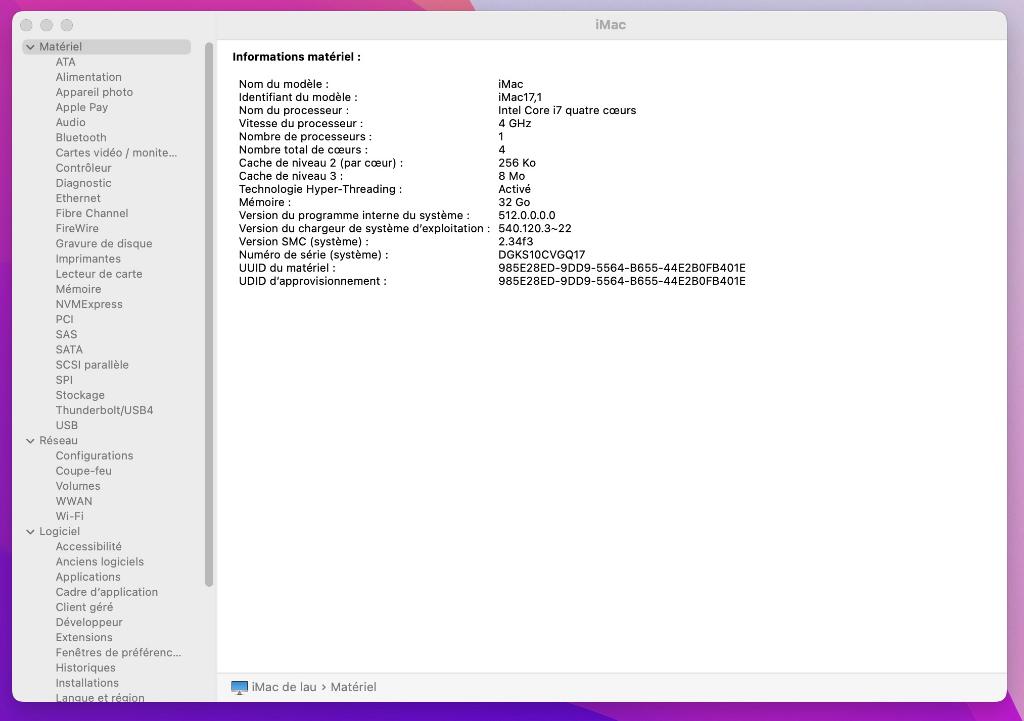This screenshot has height=721, width=1024.
Task: Select Alimentation in the sidebar
Action: pyautogui.click(x=88, y=77)
